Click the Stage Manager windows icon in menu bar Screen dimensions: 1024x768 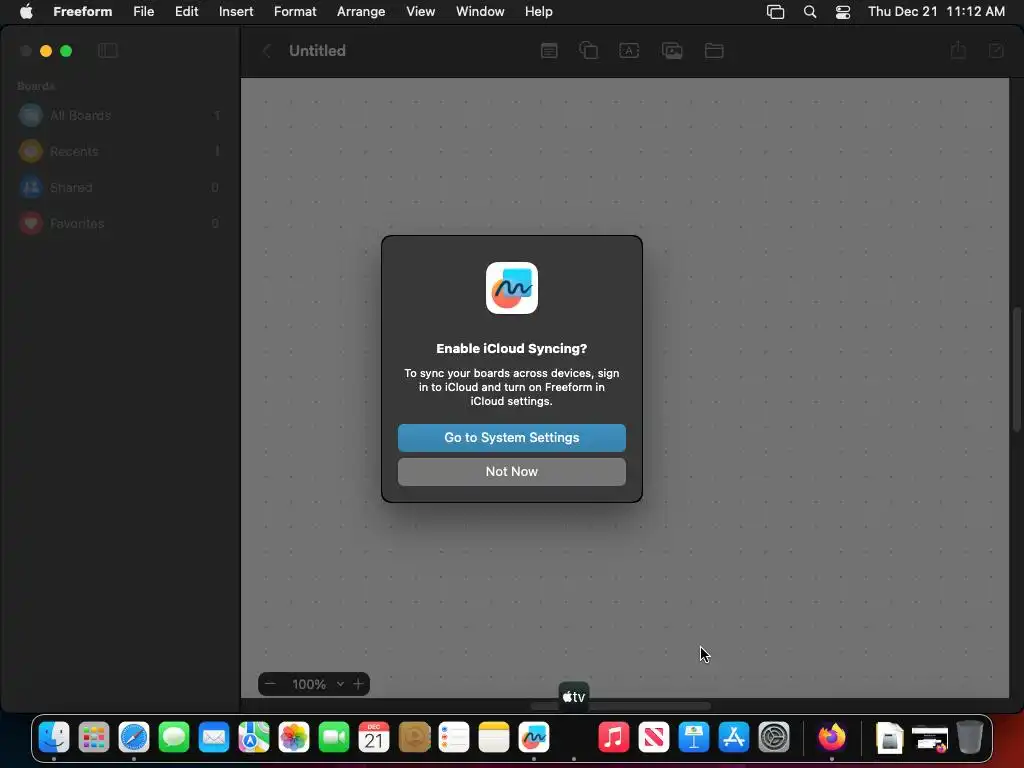(x=775, y=12)
